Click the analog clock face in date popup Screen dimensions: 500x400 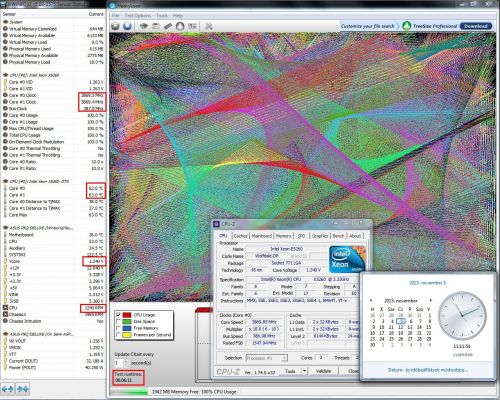pyautogui.click(x=462, y=316)
